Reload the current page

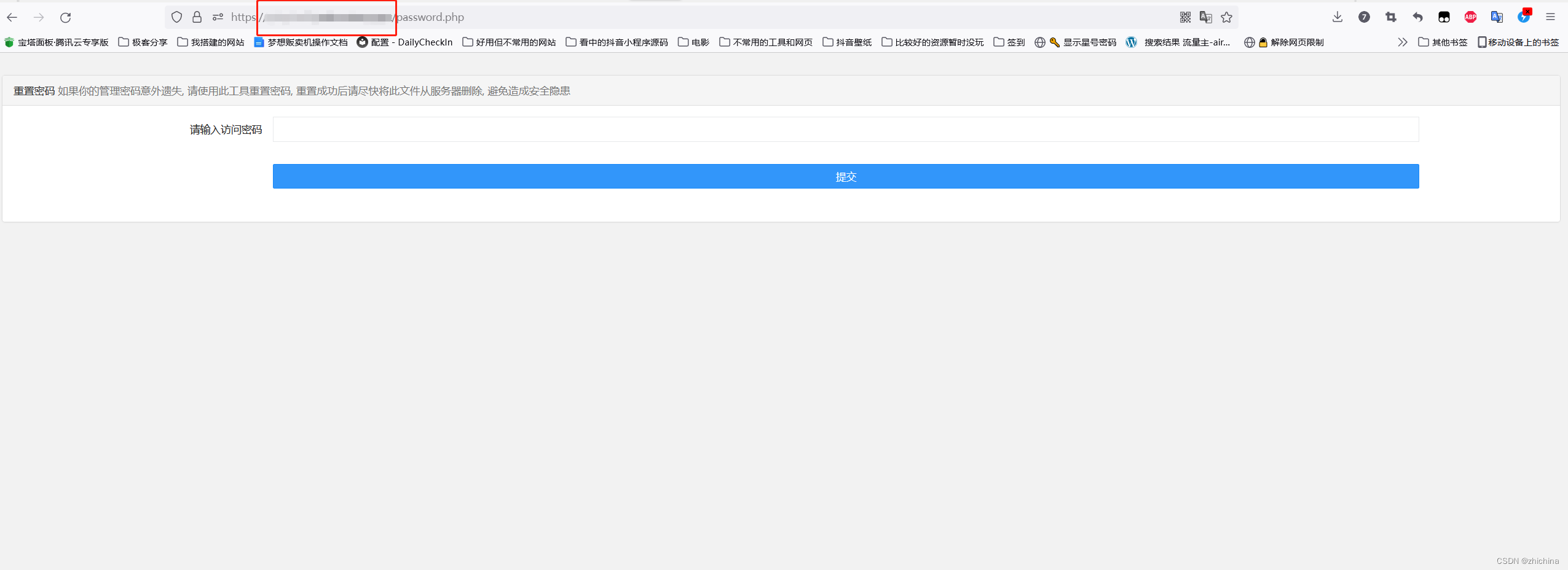[66, 17]
